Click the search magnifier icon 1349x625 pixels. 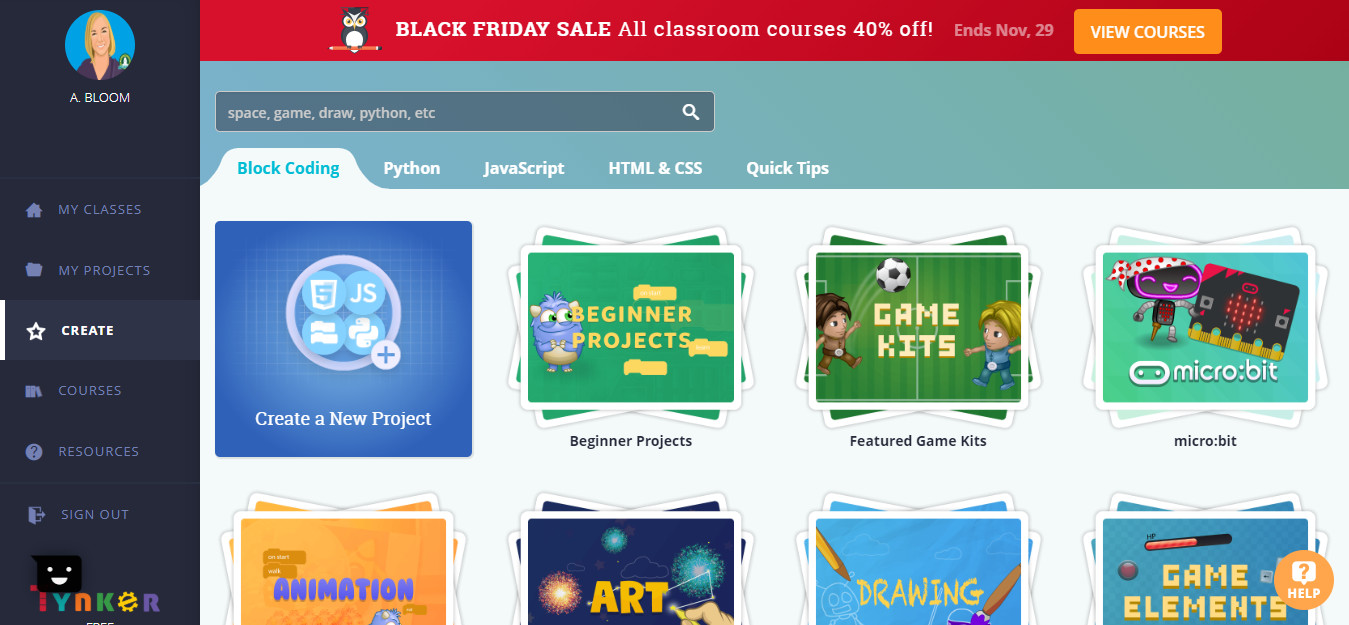[x=691, y=112]
